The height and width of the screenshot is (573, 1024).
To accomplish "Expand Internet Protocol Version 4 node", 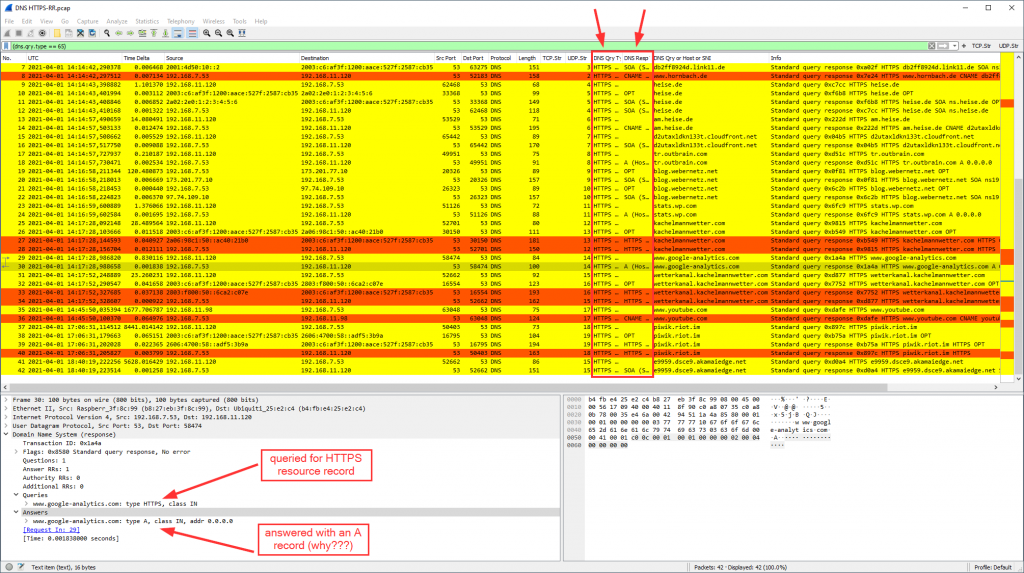I will (7, 417).
